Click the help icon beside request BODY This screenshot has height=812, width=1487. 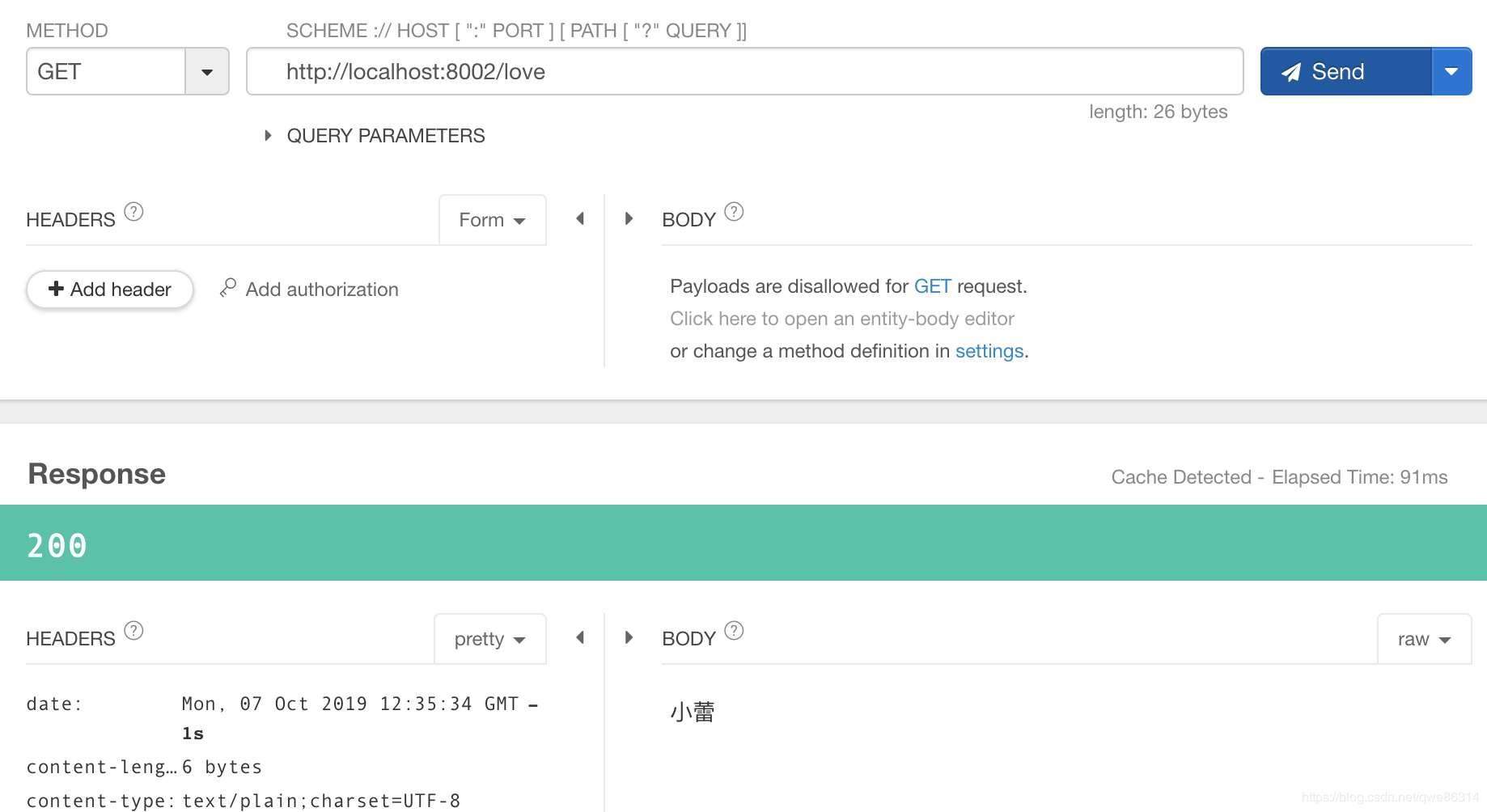click(734, 212)
